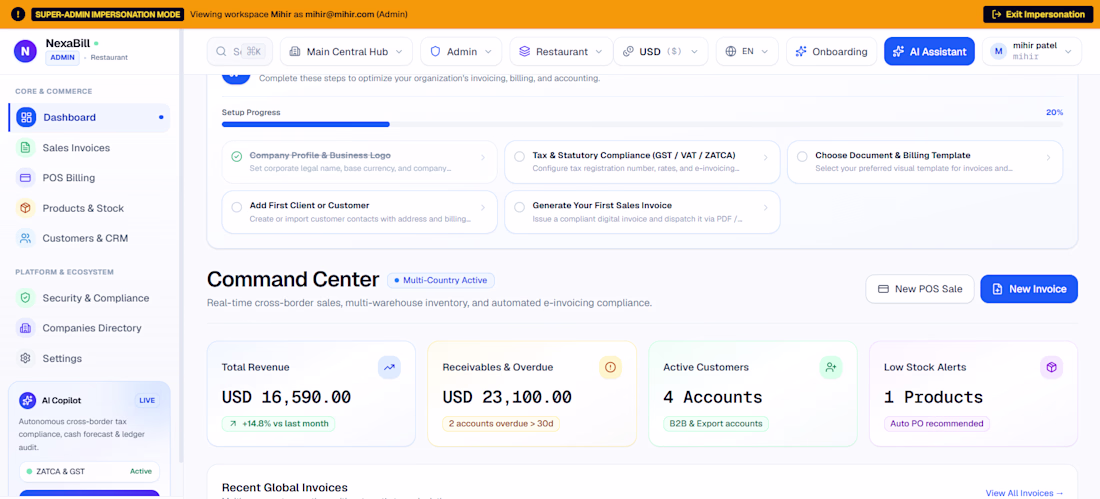Click the NexaBill purple logo icon
Screen dimensions: 1100x499
click(x=25, y=51)
